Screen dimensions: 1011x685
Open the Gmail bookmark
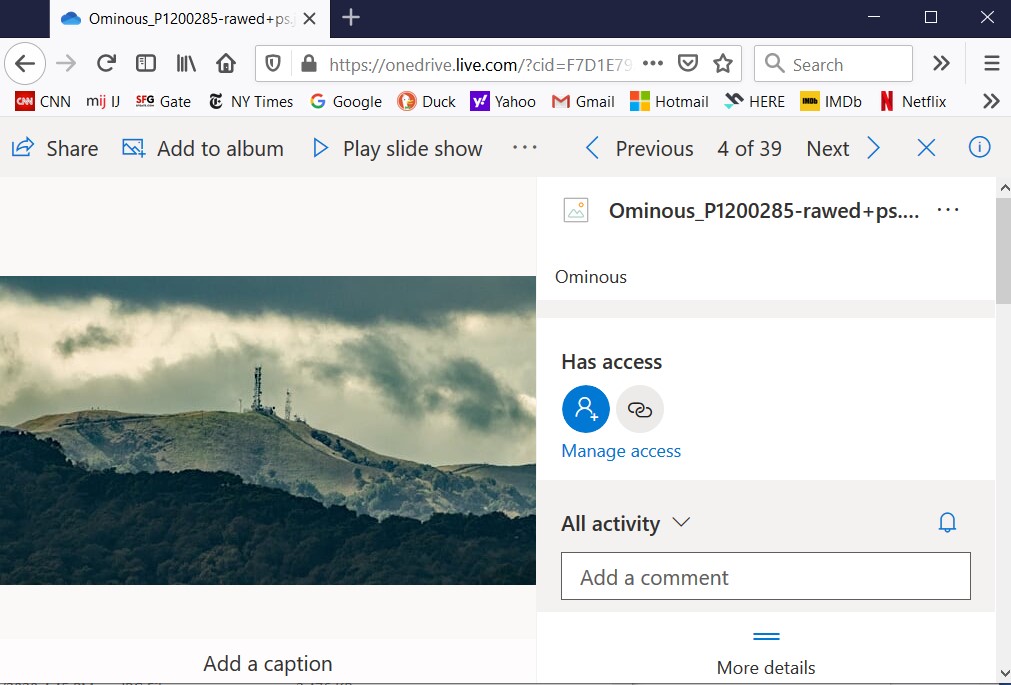[x=583, y=101]
